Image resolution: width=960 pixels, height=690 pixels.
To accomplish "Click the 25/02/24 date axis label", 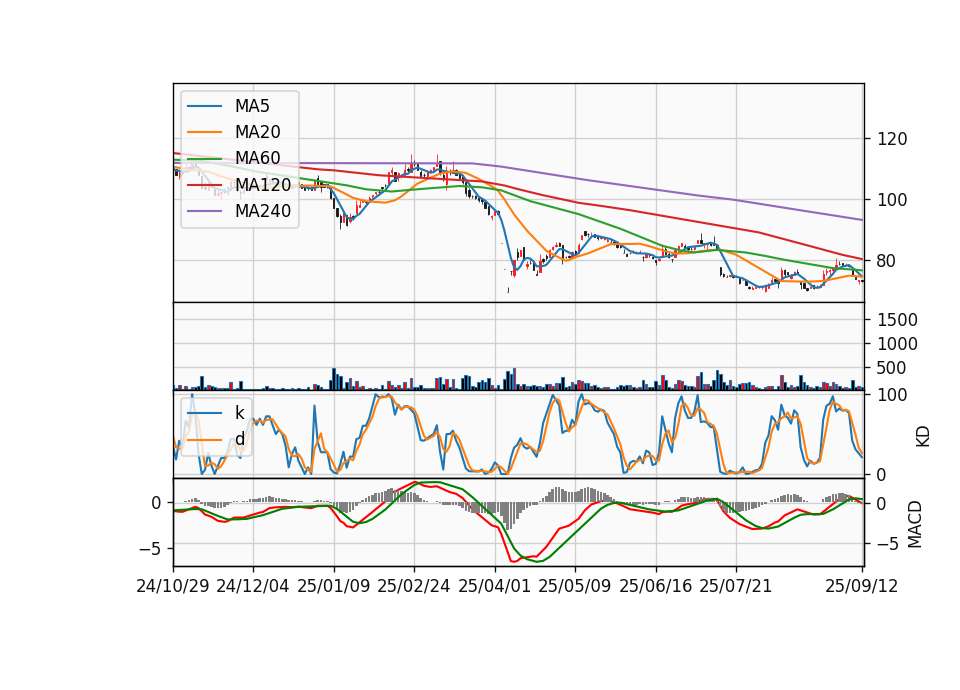I will click(414, 586).
